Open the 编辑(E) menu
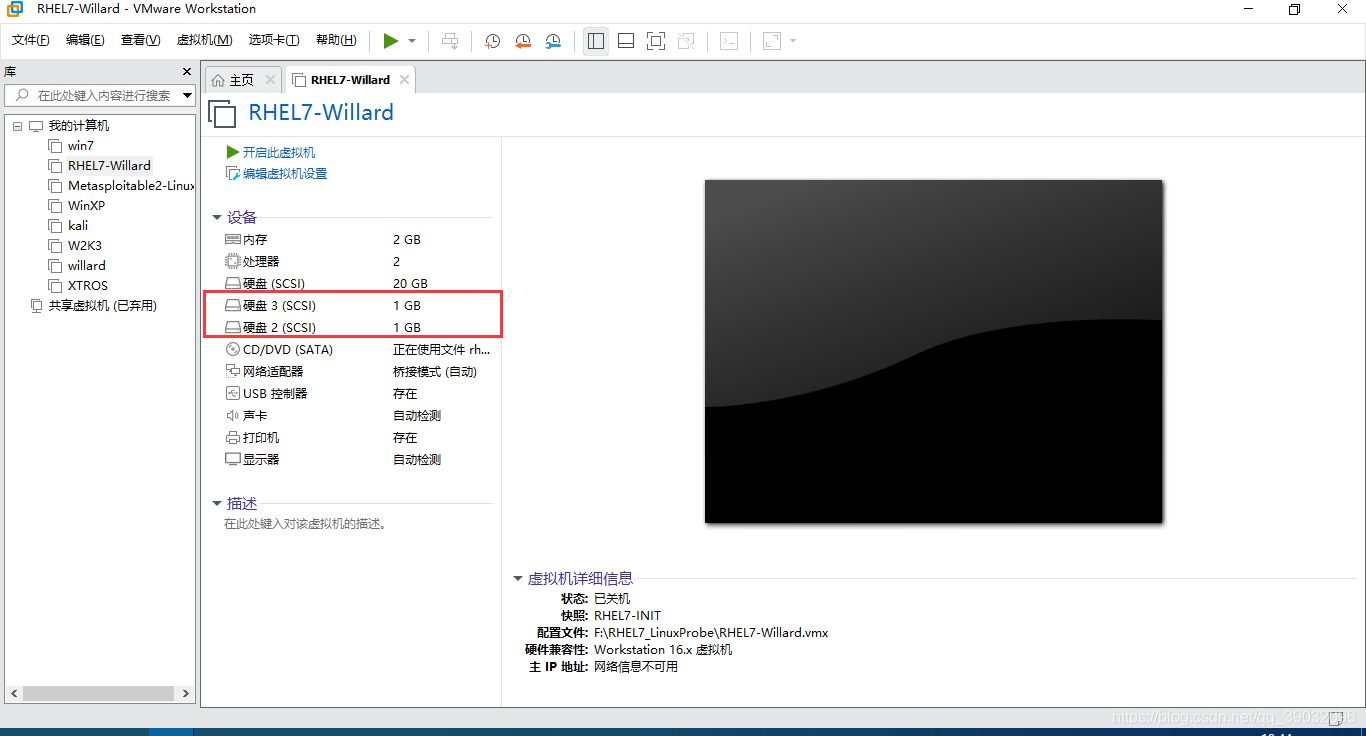1366x736 pixels. click(85, 40)
